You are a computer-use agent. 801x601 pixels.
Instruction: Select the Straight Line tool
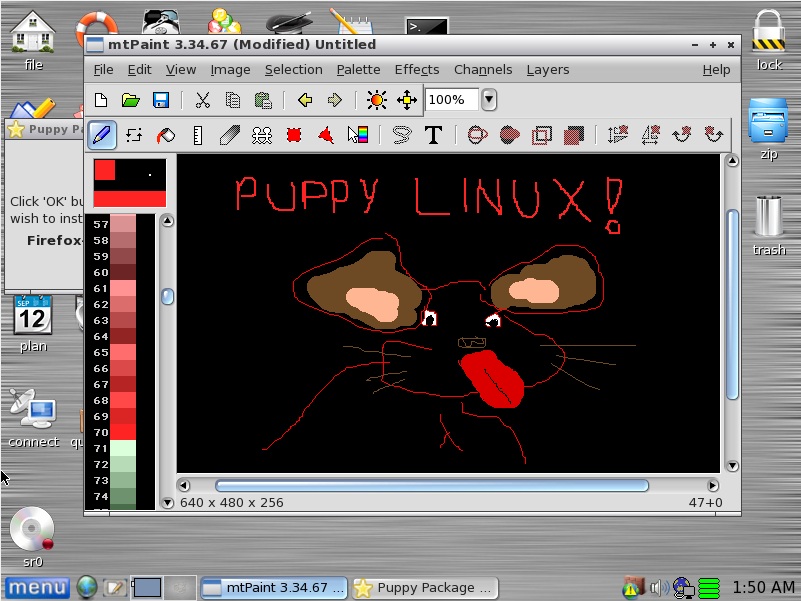pos(198,135)
